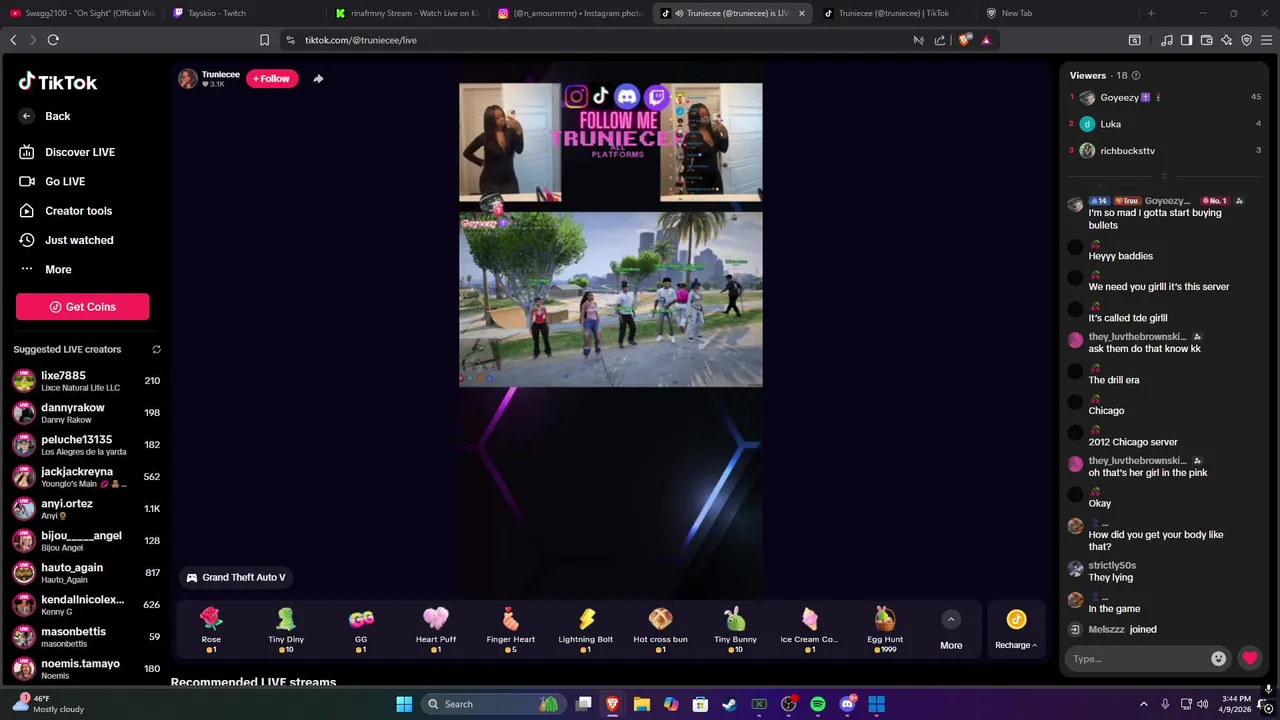
Task: Open anyi.ortez suggested live stream
Action: point(86,509)
